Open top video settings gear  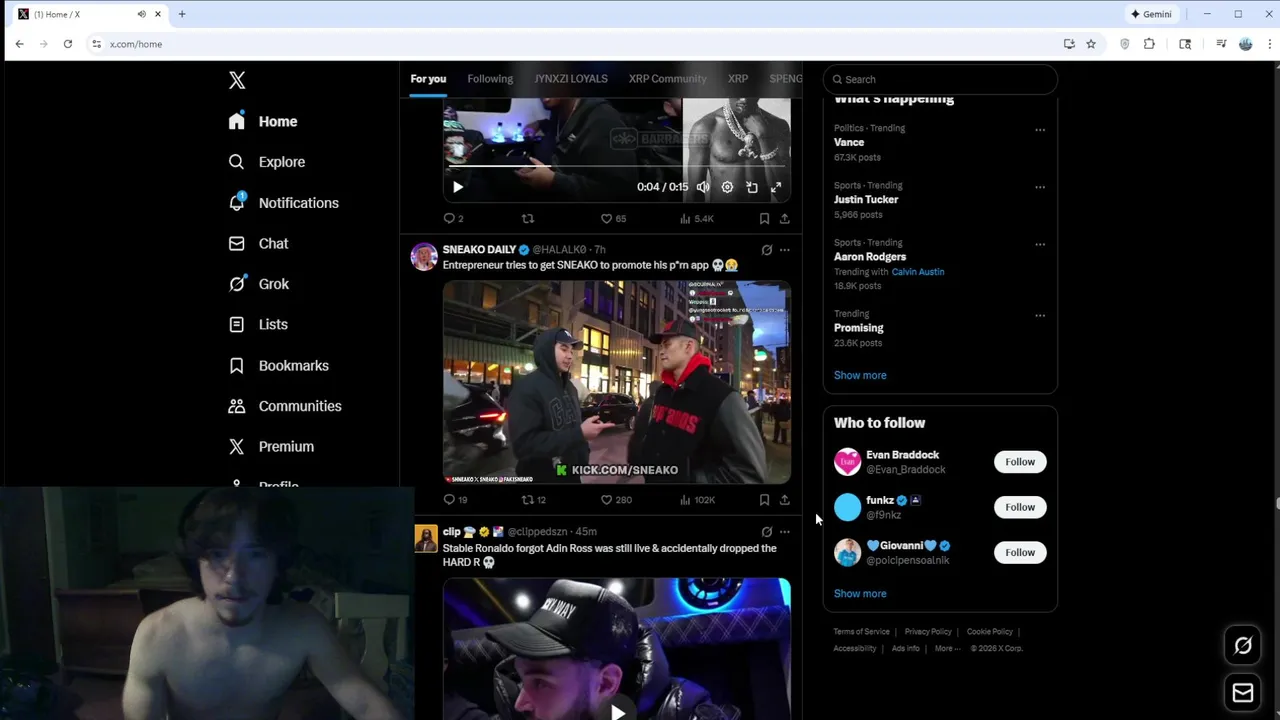tap(727, 187)
